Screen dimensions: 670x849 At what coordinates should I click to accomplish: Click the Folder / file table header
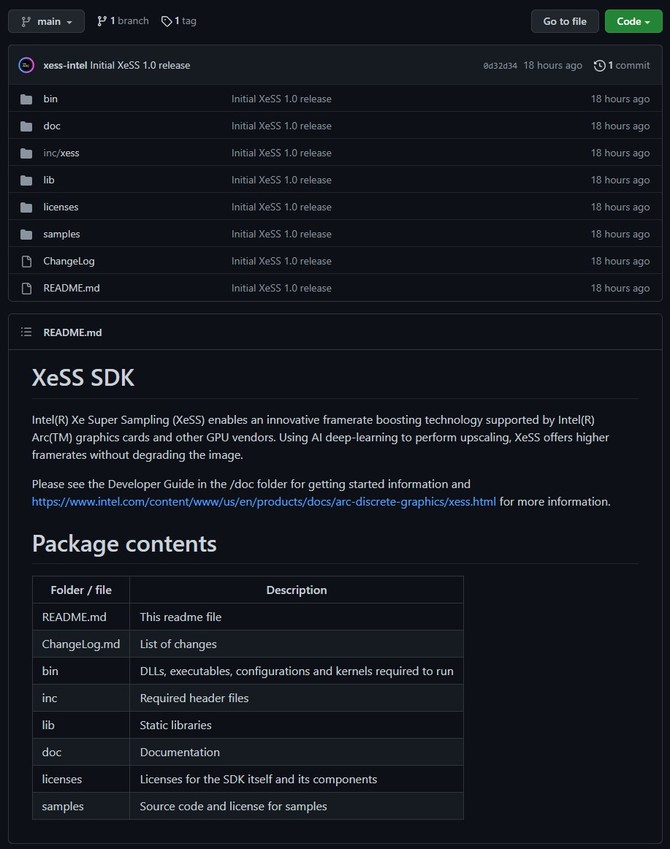(x=81, y=590)
